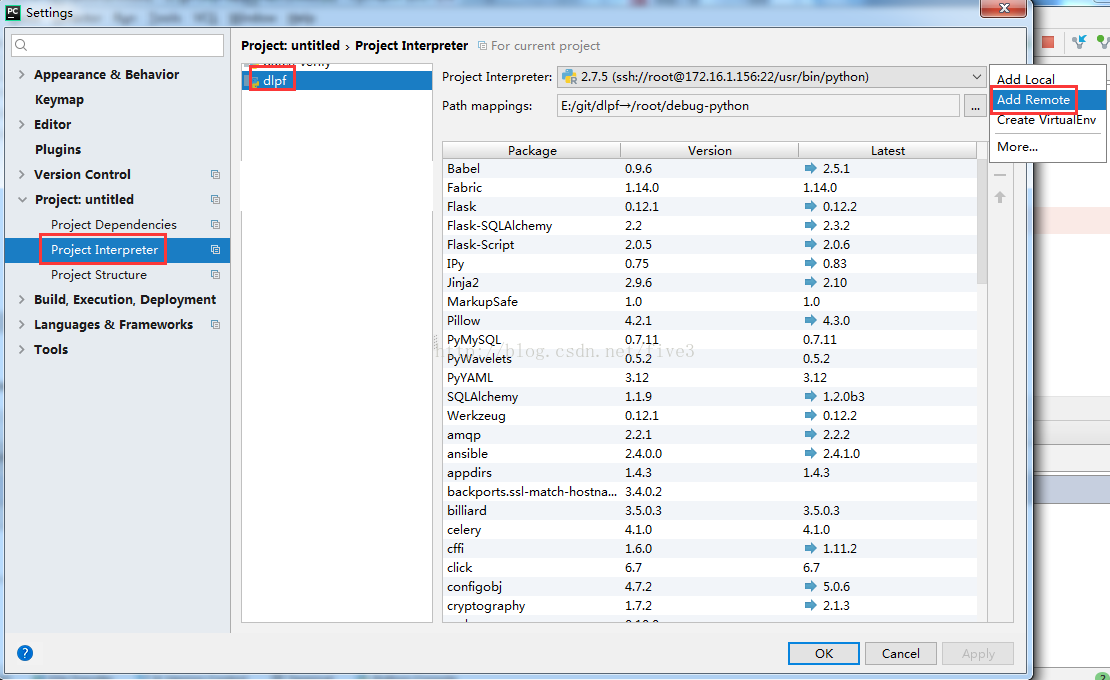Close the Settings dialog
This screenshot has height=680, width=1110.
click(x=1004, y=8)
